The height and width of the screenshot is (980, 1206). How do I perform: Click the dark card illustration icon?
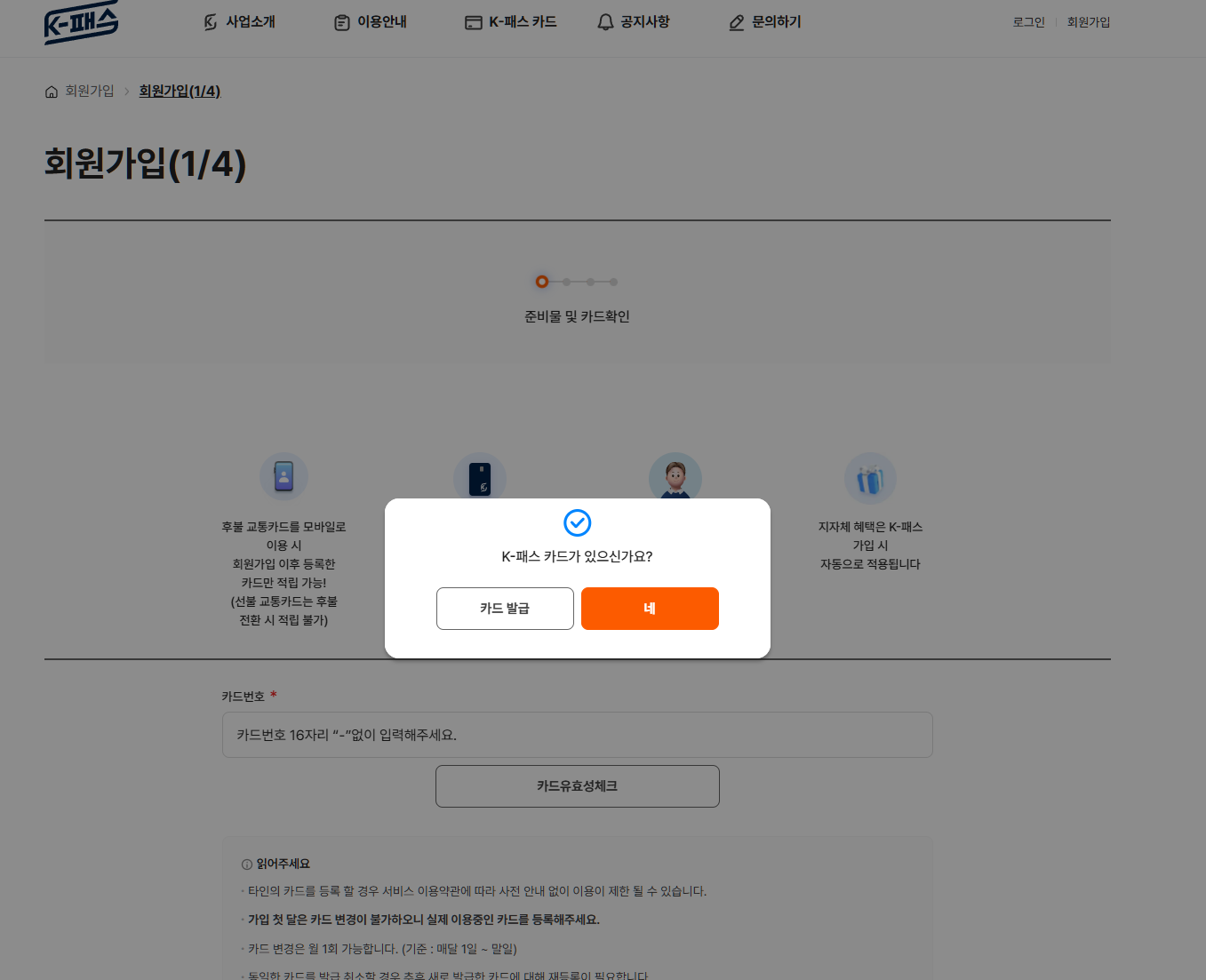point(480,477)
